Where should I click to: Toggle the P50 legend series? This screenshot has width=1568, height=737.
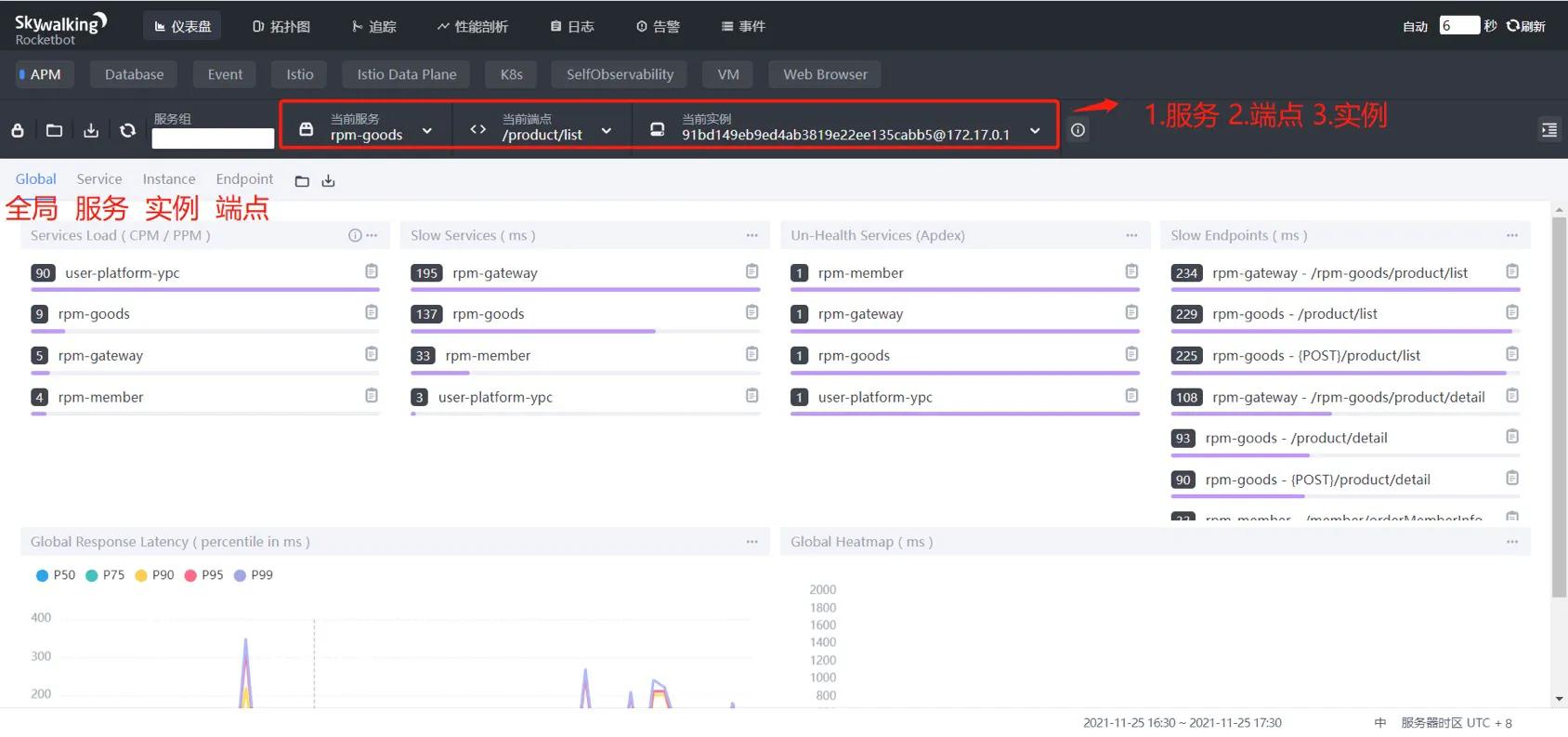click(x=55, y=575)
